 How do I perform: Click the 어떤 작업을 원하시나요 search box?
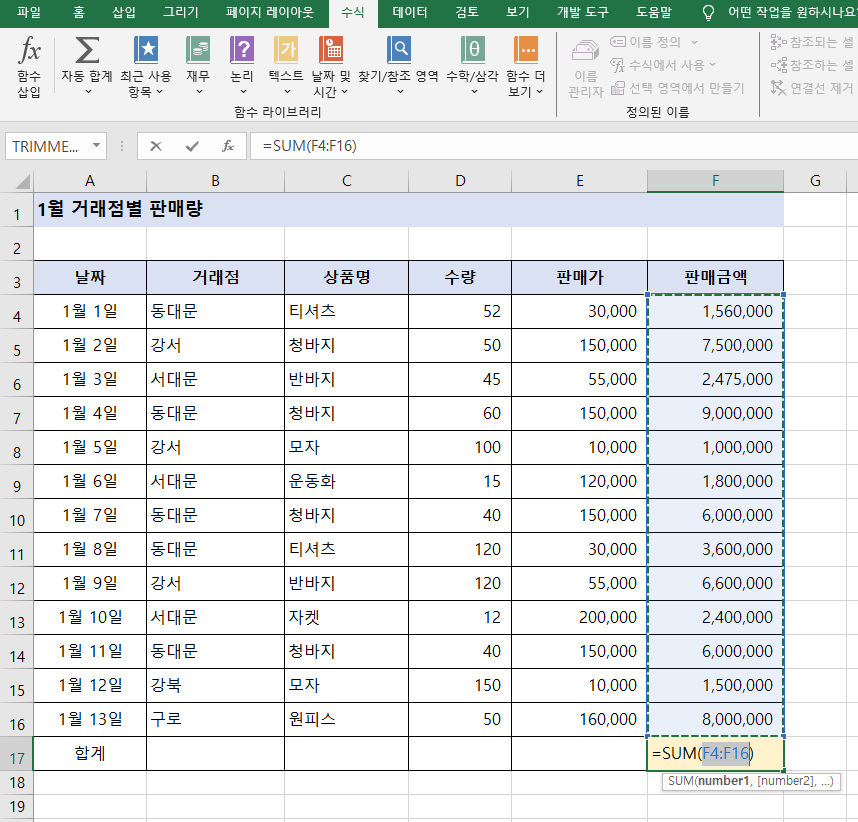click(791, 12)
